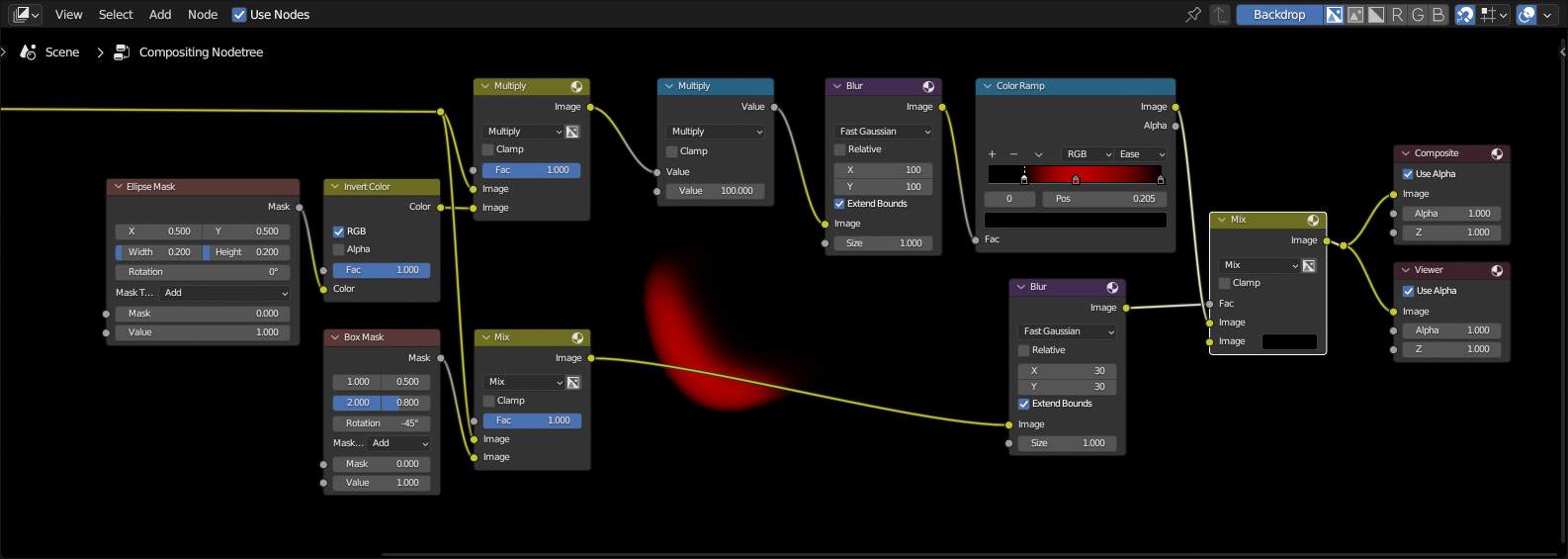Toggle Use Alpha on Composite node
1568x559 pixels.
1408,174
